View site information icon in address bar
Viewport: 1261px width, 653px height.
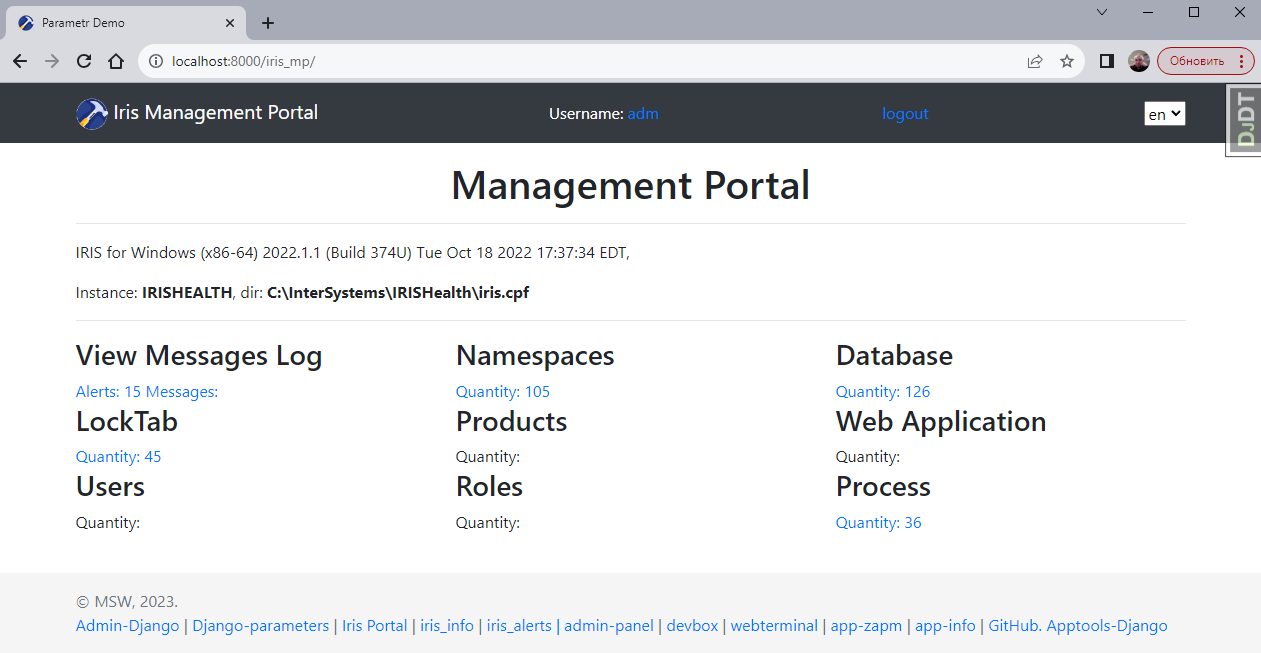(x=156, y=61)
